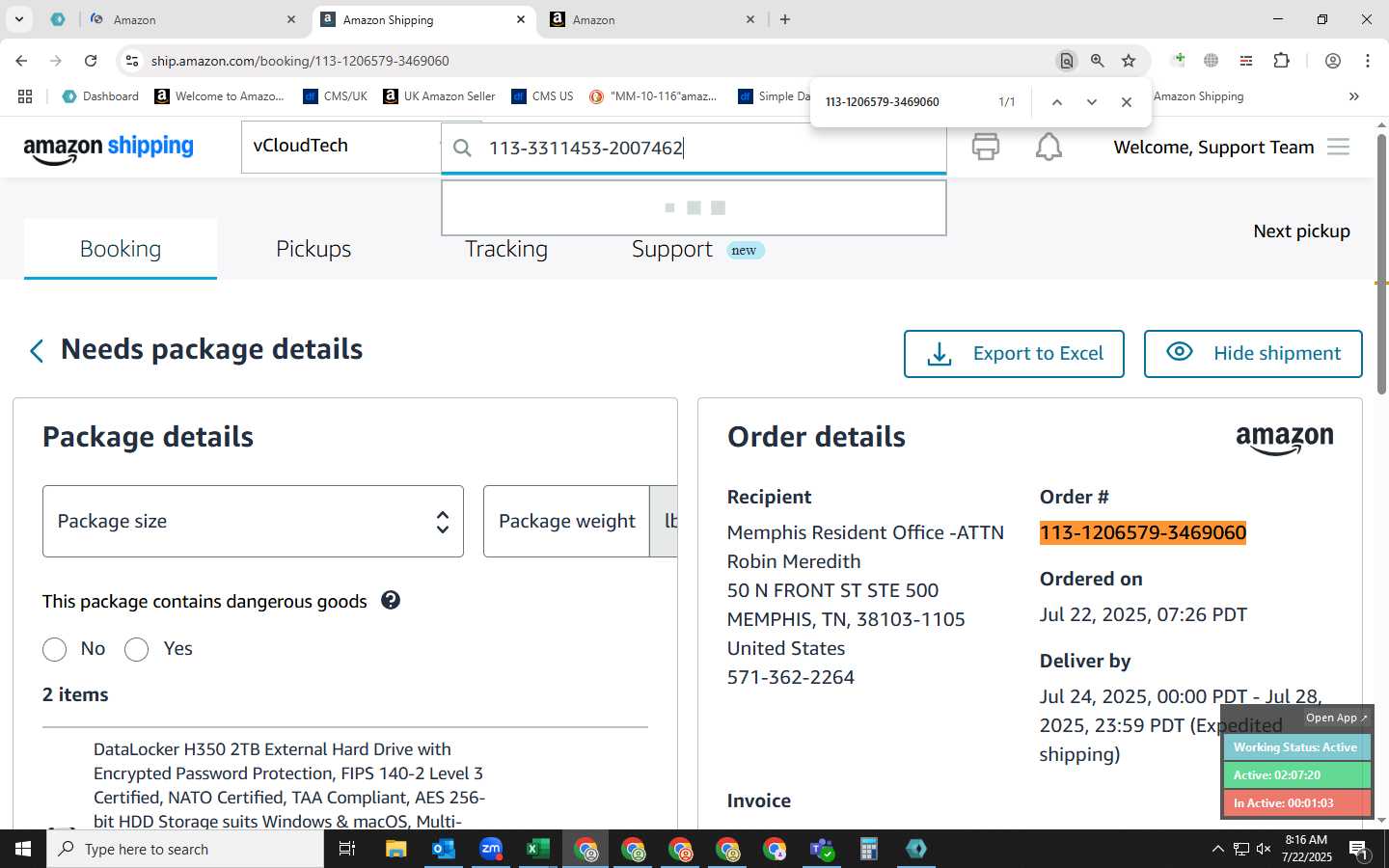The image size is (1389, 868).
Task: Open the hamburger menu beside Welcome
Action: tap(1338, 147)
